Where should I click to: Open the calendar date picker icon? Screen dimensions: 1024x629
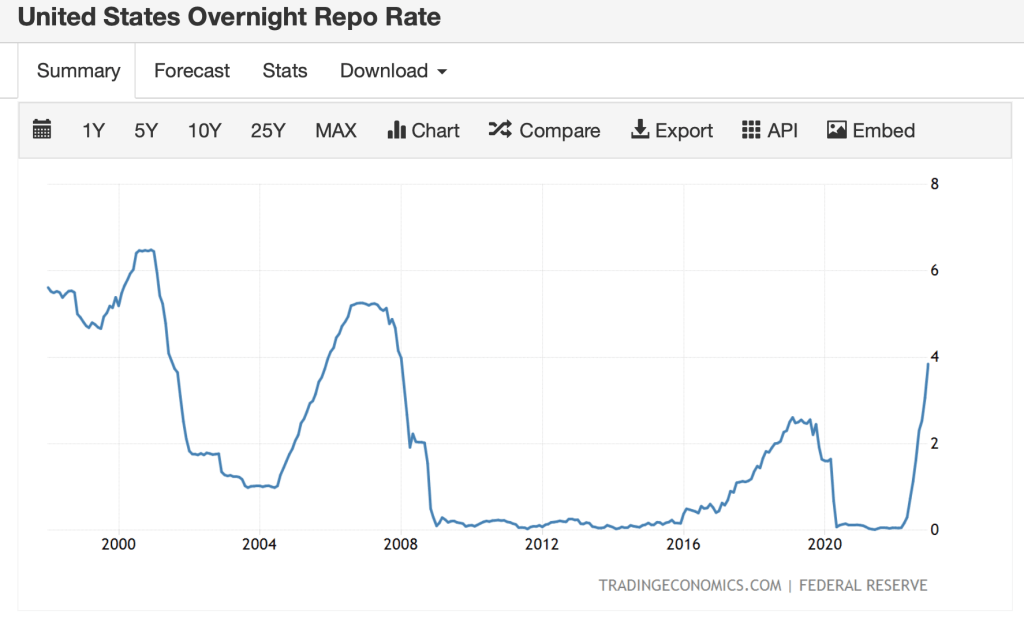coord(42,130)
